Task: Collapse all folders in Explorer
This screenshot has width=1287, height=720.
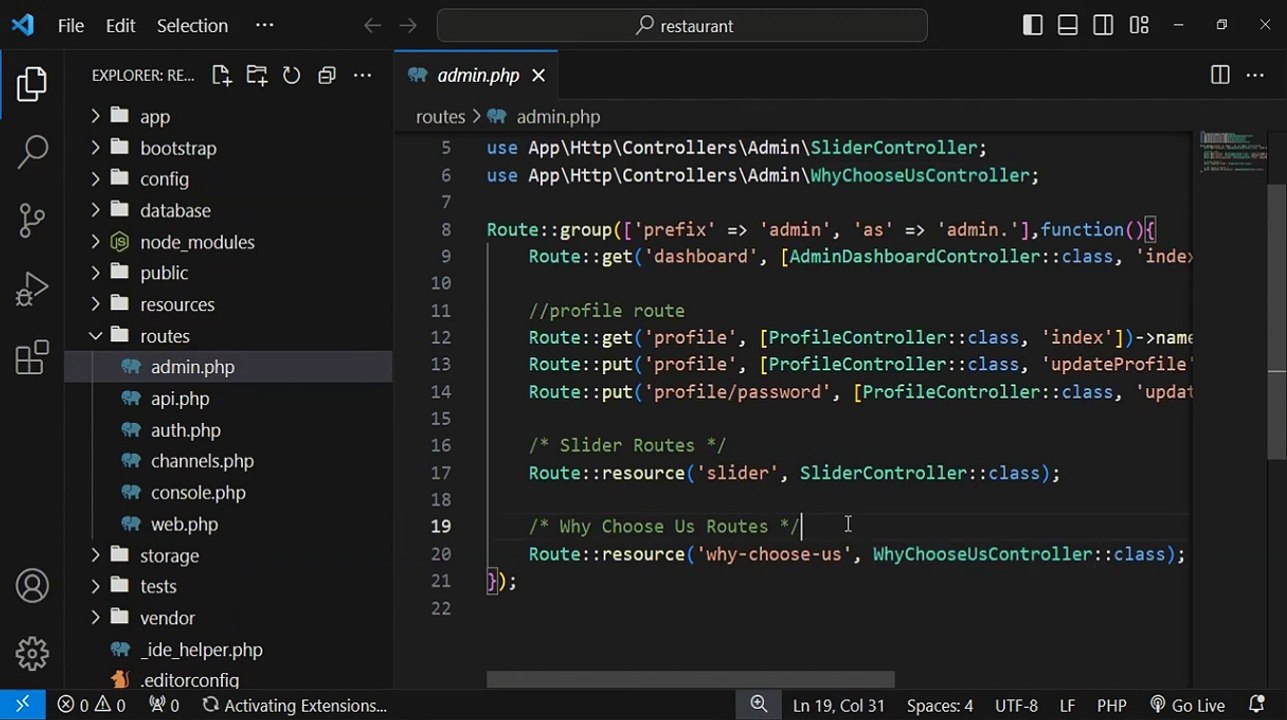Action: [326, 75]
